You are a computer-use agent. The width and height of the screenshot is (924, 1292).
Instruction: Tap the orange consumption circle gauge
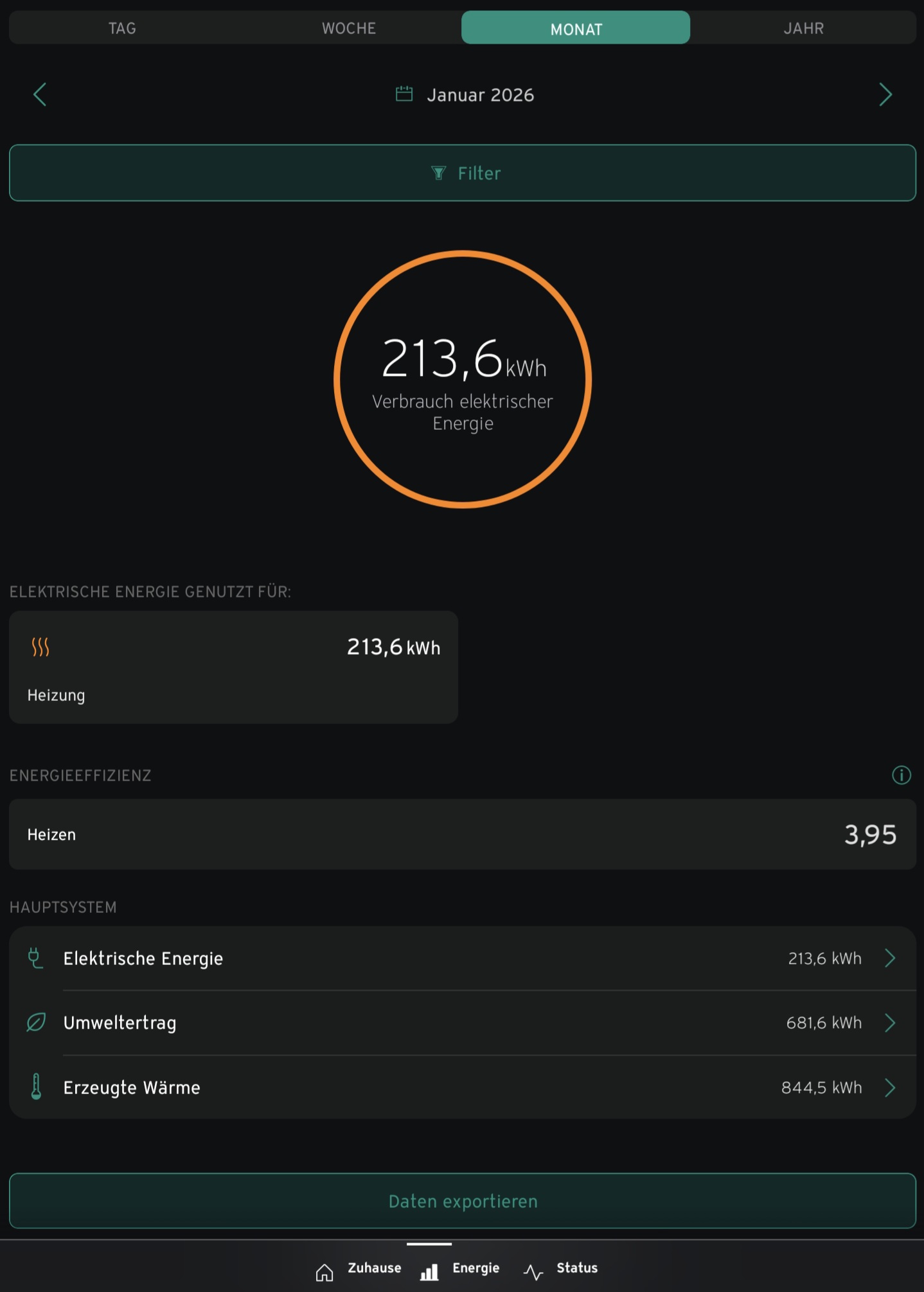pyautogui.click(x=463, y=379)
